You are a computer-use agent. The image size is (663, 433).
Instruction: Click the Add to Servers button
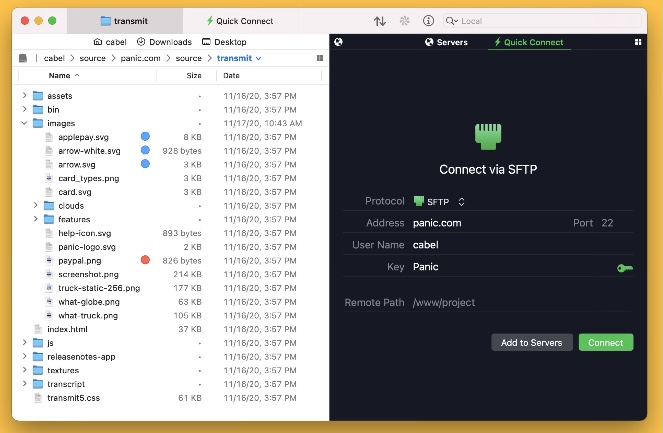coord(531,342)
